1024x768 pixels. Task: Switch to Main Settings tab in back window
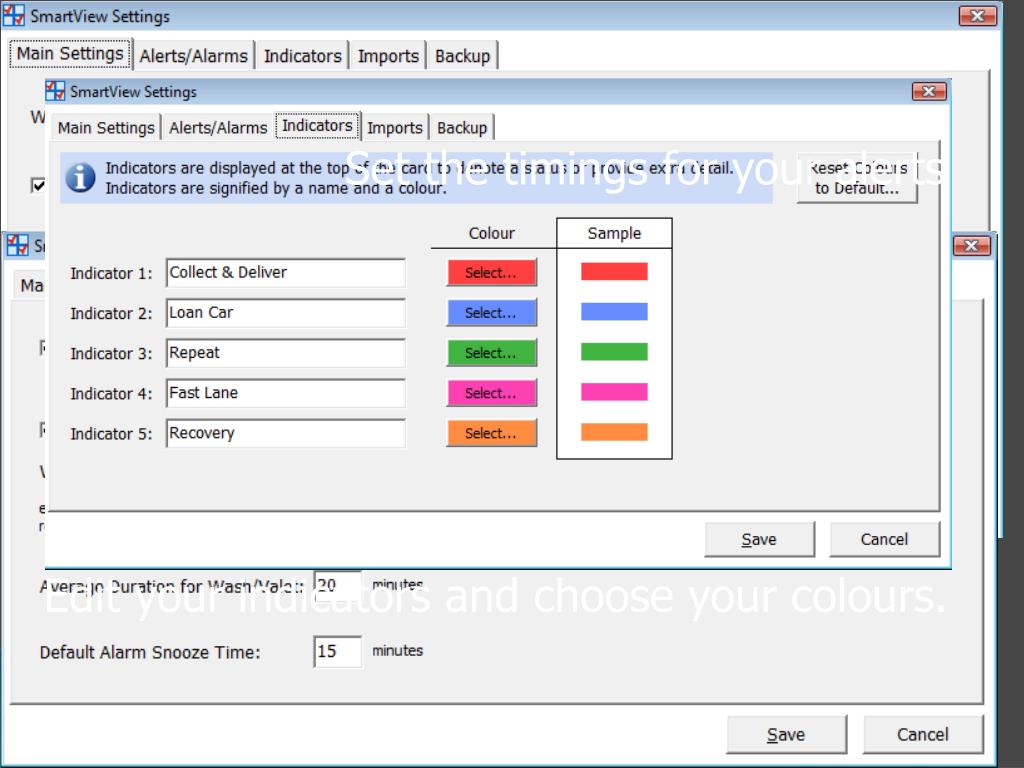70,54
